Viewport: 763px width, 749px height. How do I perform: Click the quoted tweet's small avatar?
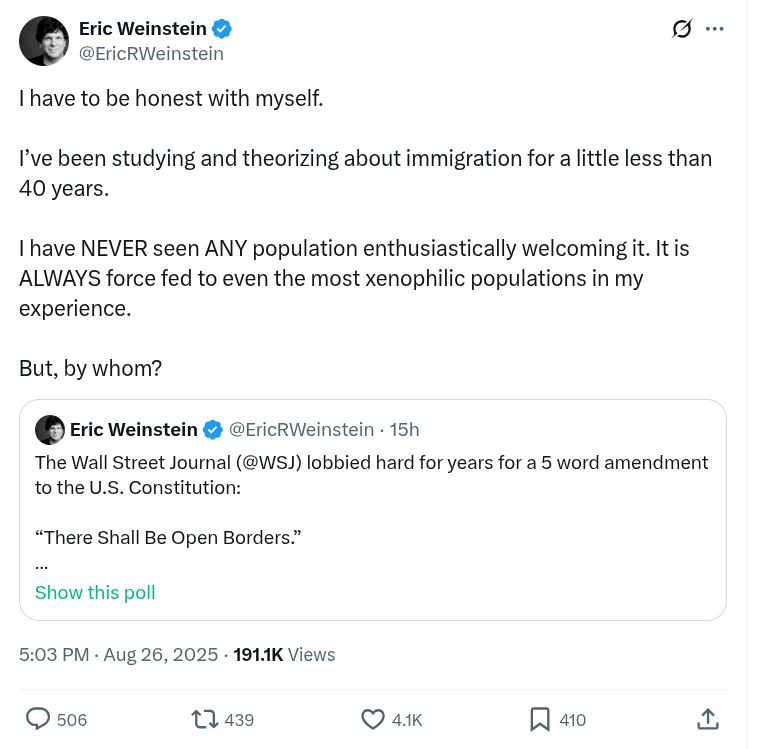(50, 430)
